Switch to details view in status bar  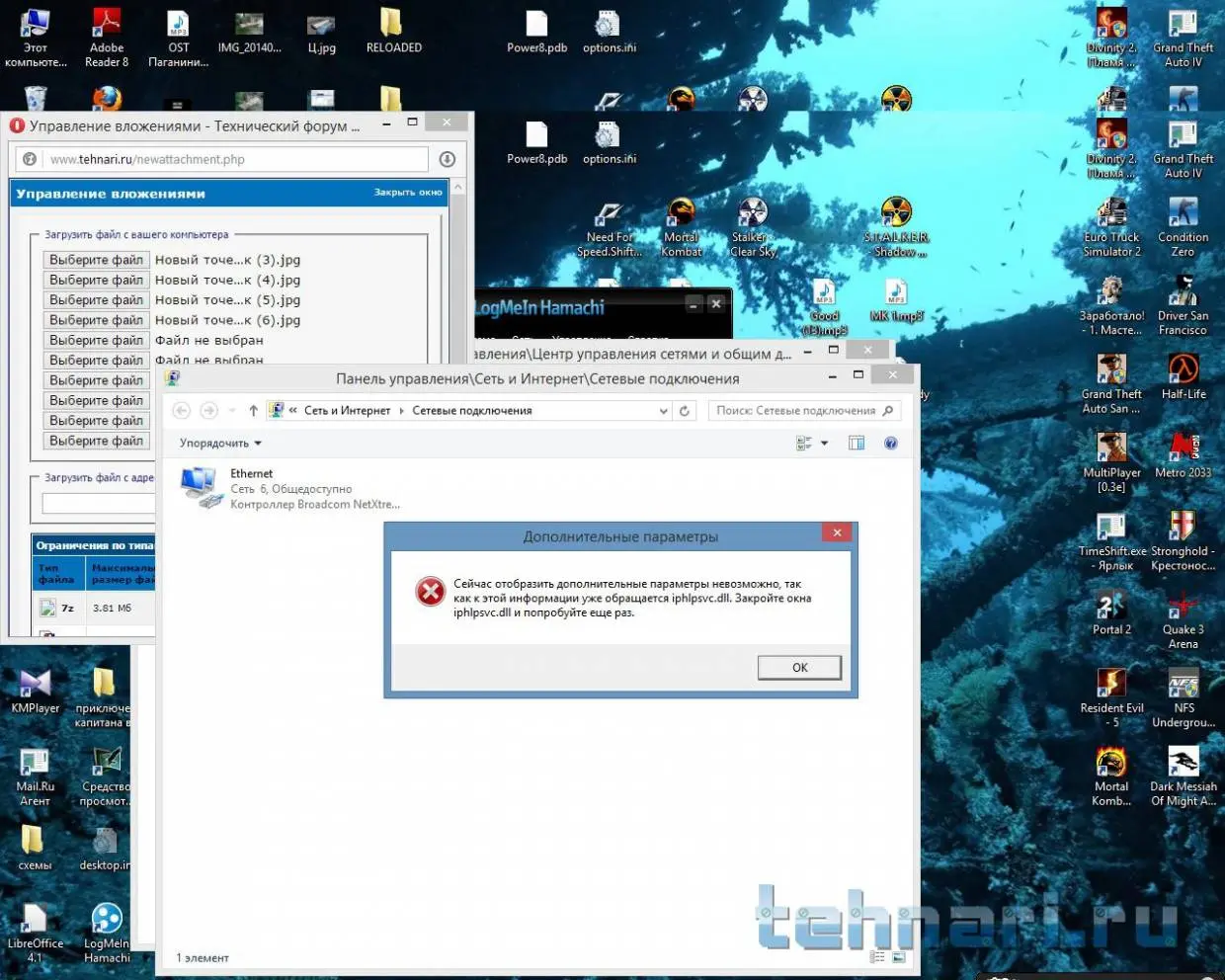coord(878,957)
